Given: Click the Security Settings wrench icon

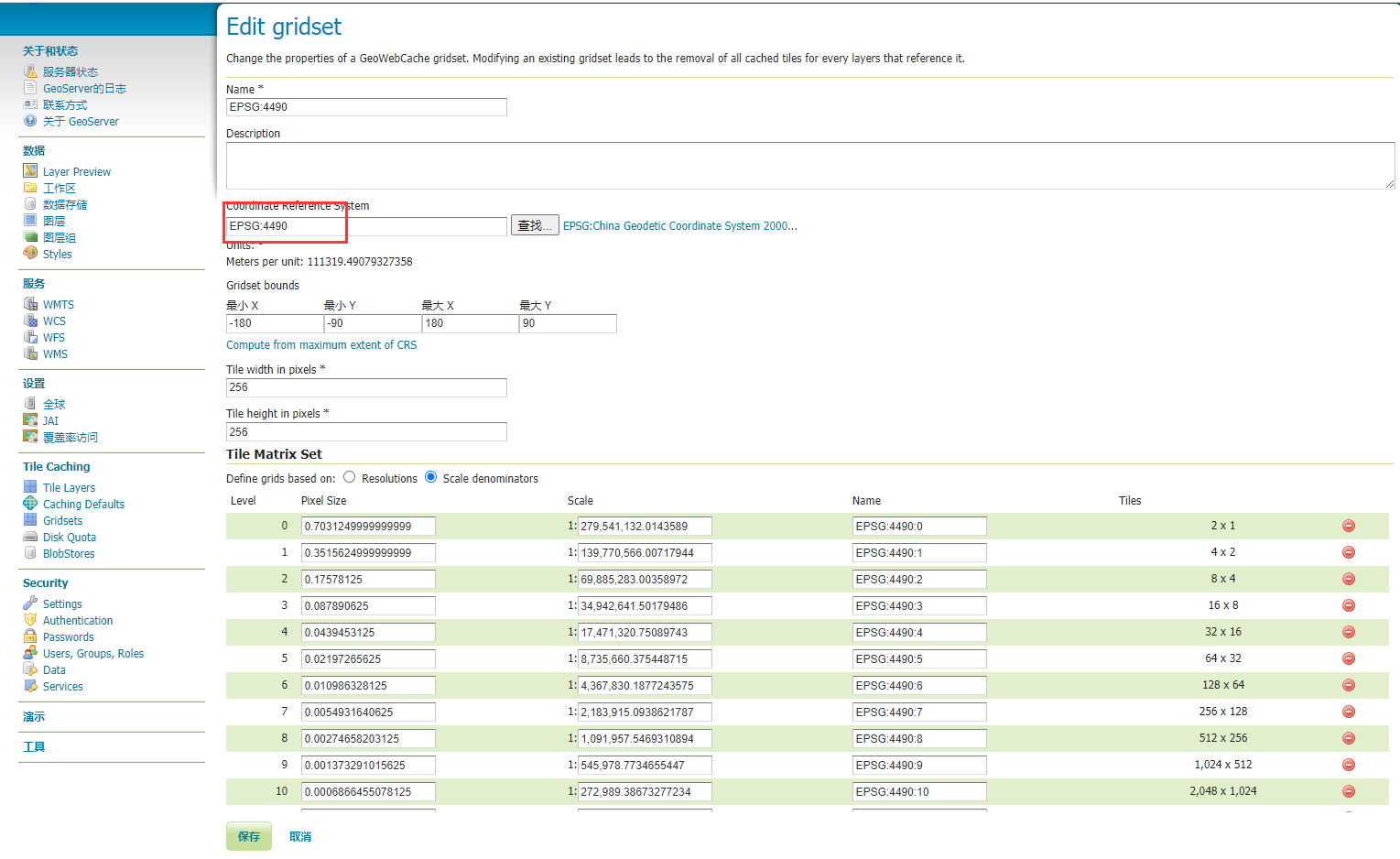Looking at the screenshot, I should coord(30,603).
